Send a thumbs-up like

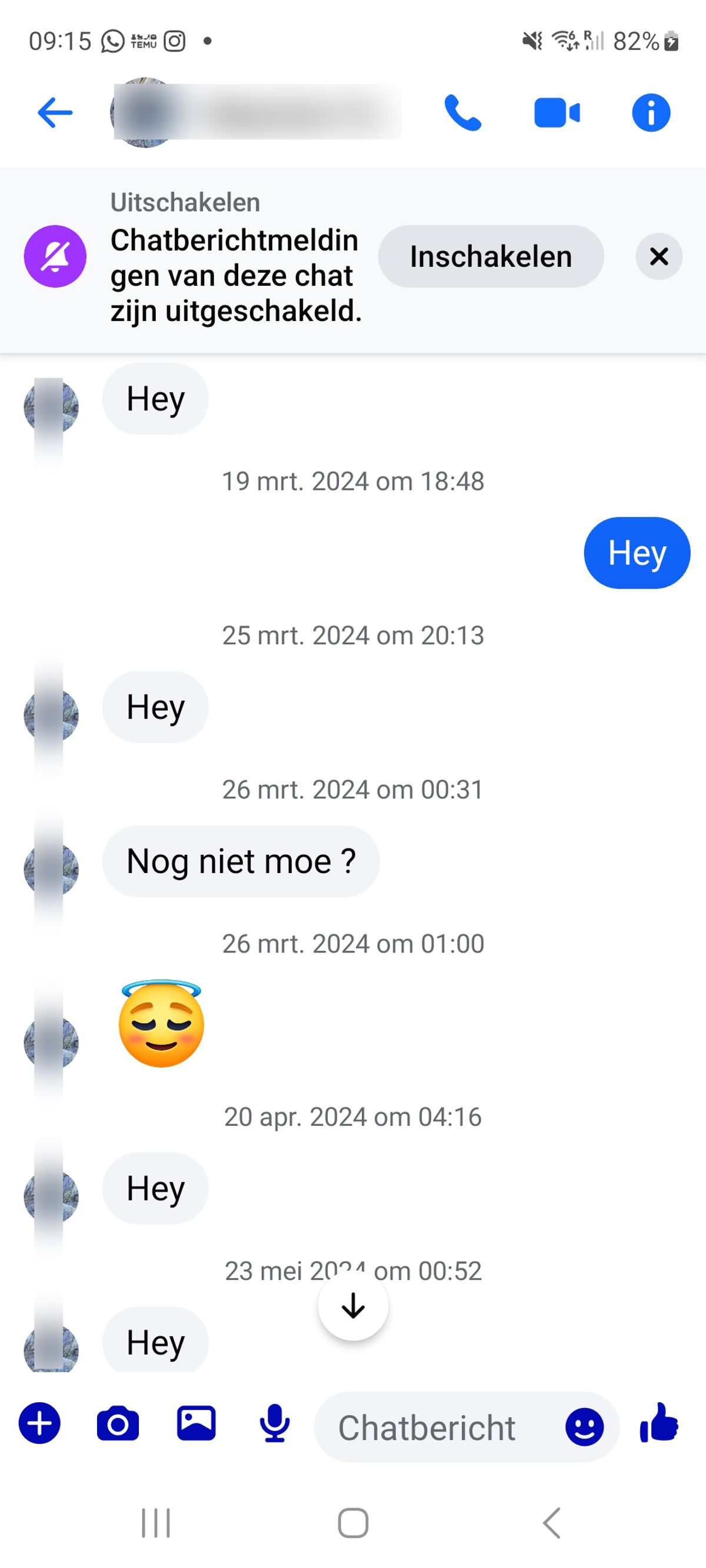click(x=659, y=1423)
